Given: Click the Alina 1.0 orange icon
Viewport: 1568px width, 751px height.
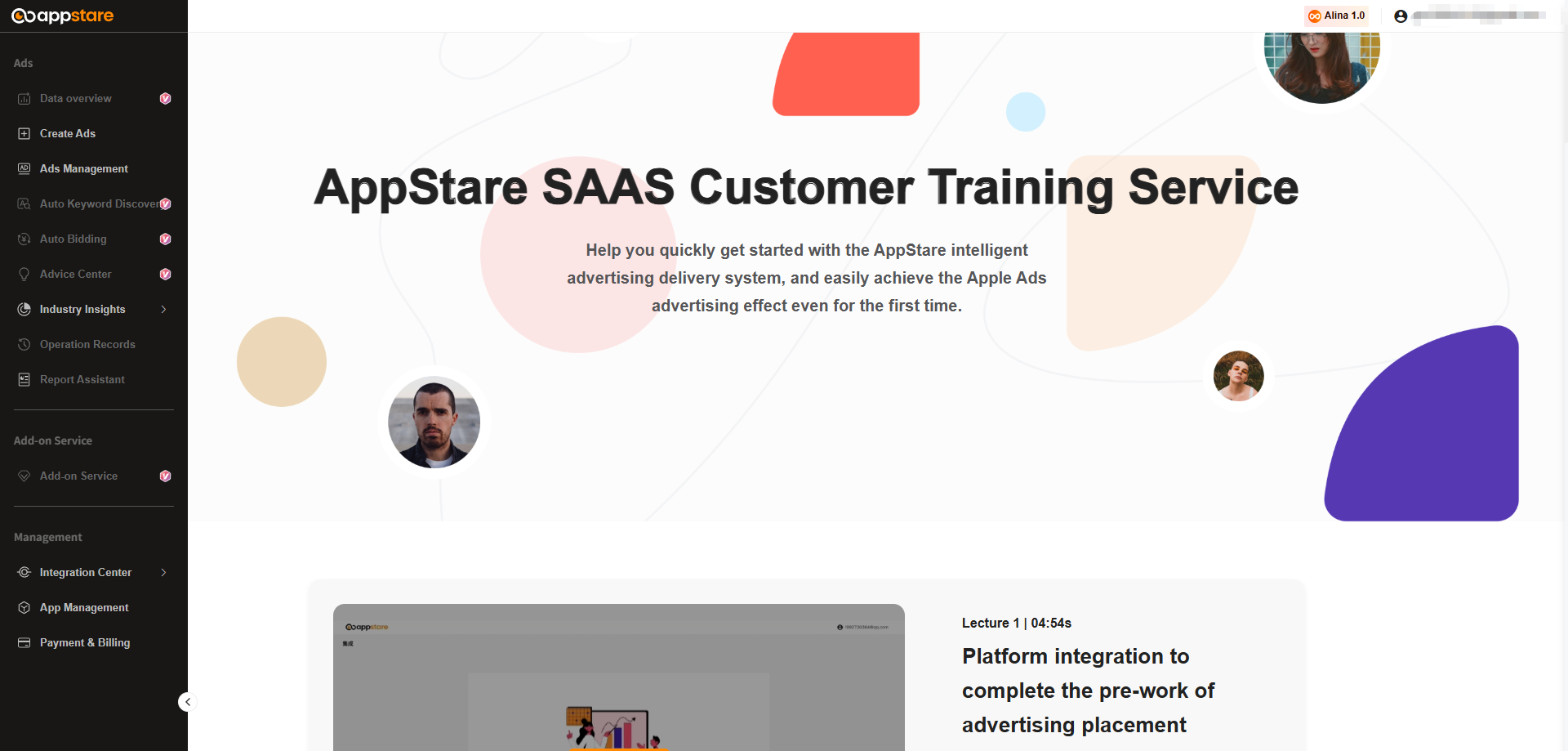Looking at the screenshot, I should pyautogui.click(x=1315, y=16).
